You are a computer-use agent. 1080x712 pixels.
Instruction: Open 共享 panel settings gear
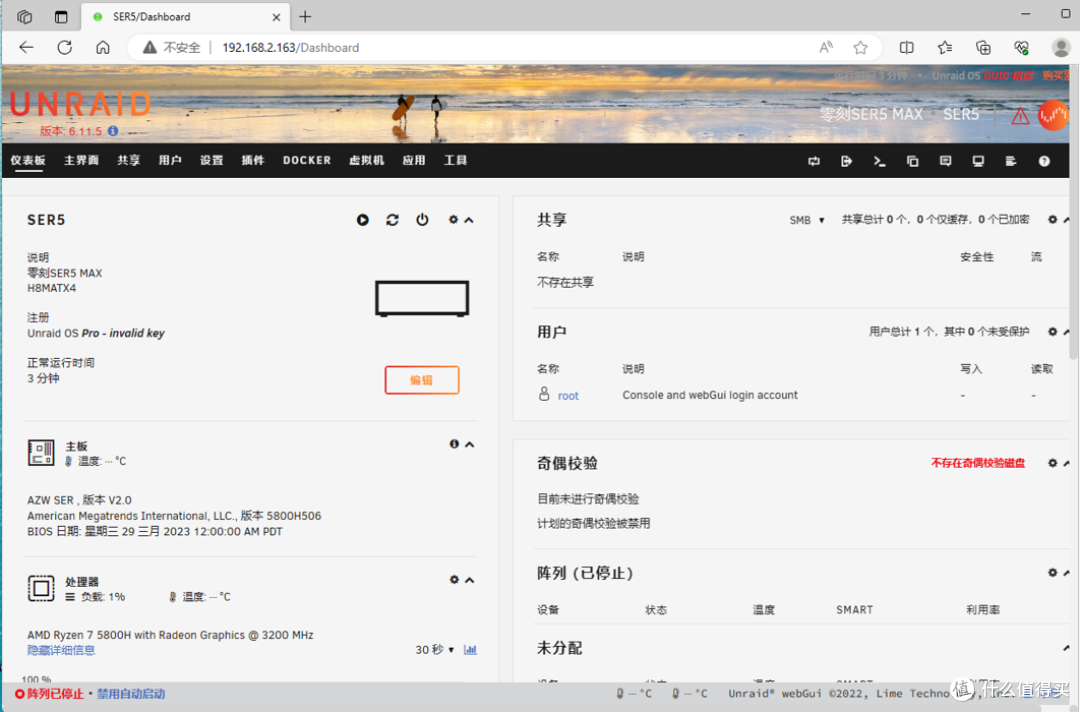(x=1052, y=220)
